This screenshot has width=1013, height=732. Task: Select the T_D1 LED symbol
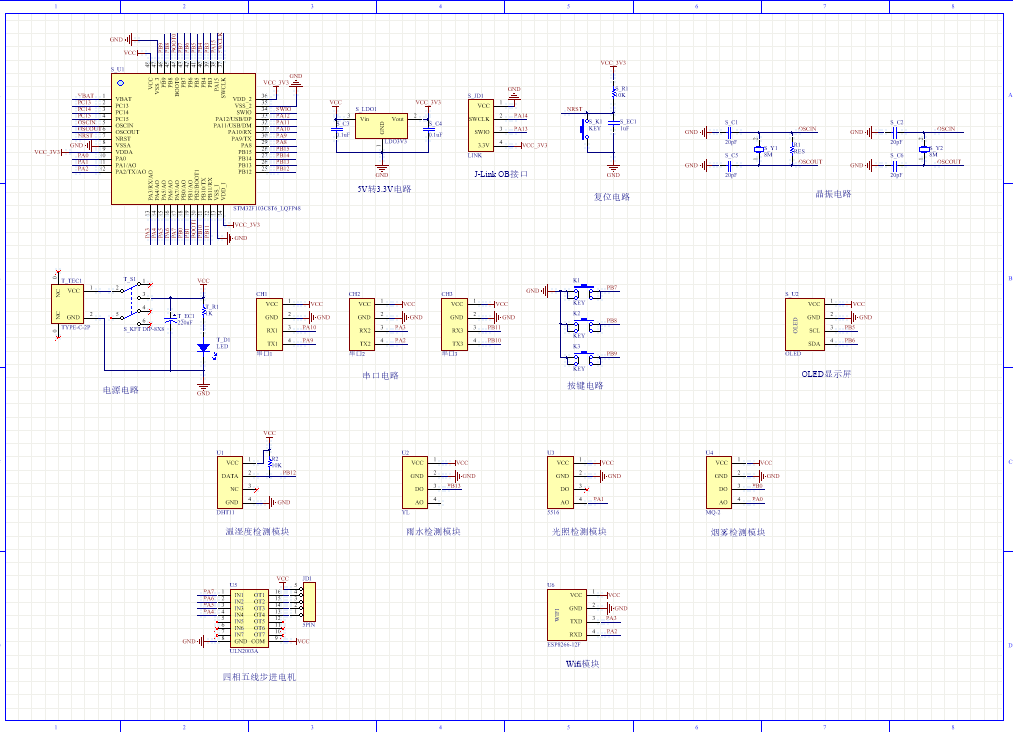(203, 348)
